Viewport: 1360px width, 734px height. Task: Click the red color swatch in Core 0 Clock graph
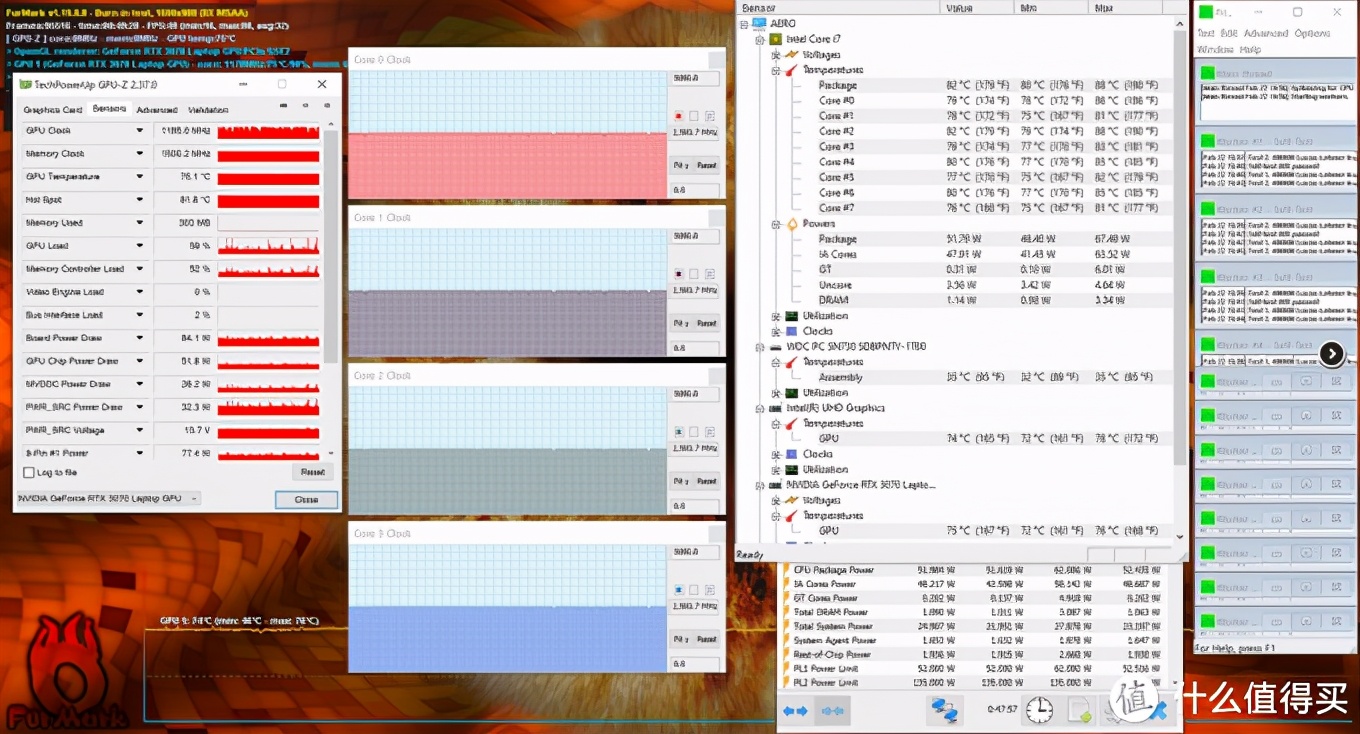tap(677, 116)
